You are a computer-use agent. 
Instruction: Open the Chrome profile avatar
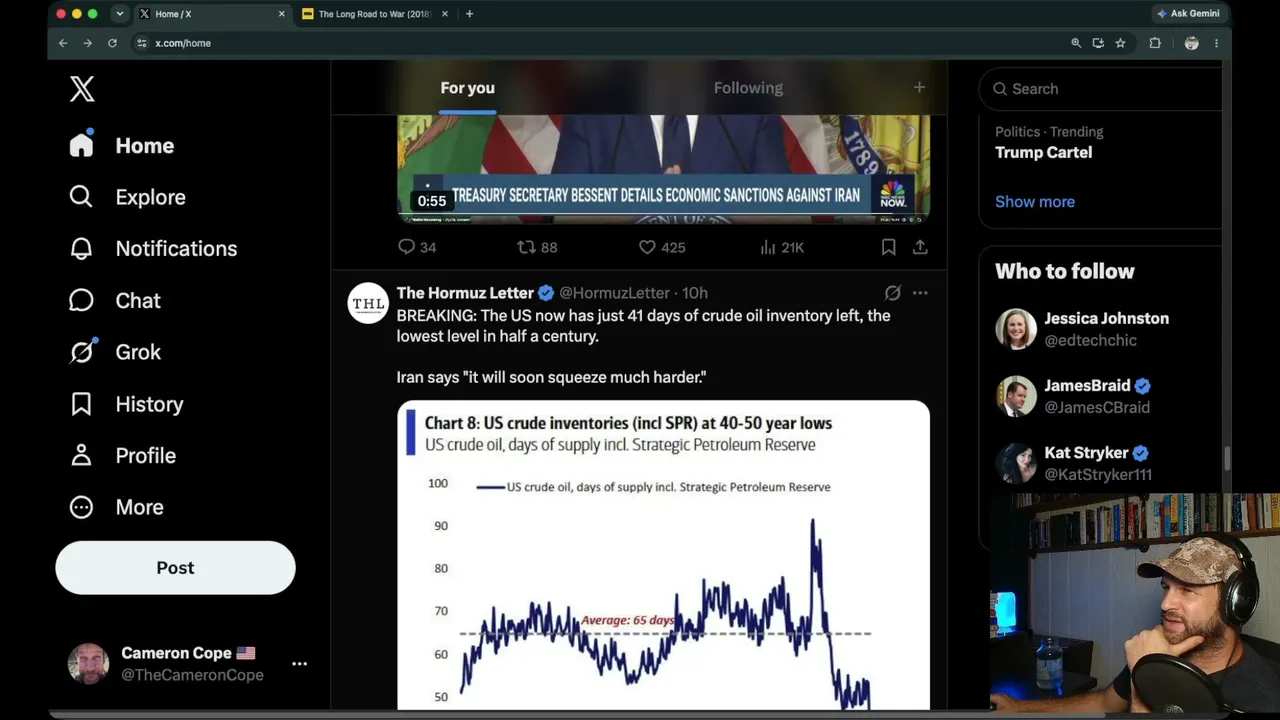click(1191, 43)
